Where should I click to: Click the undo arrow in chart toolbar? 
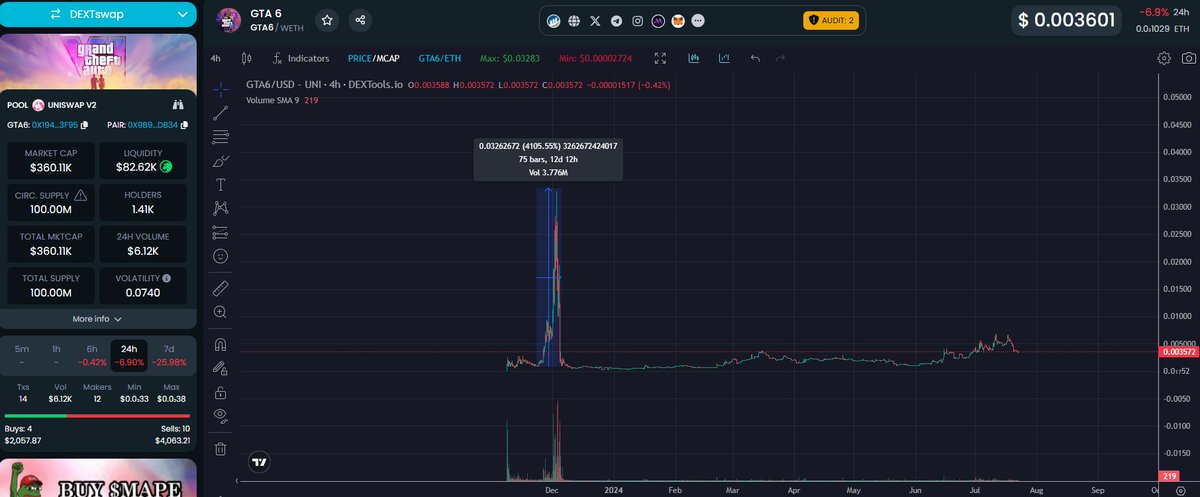[x=755, y=59]
